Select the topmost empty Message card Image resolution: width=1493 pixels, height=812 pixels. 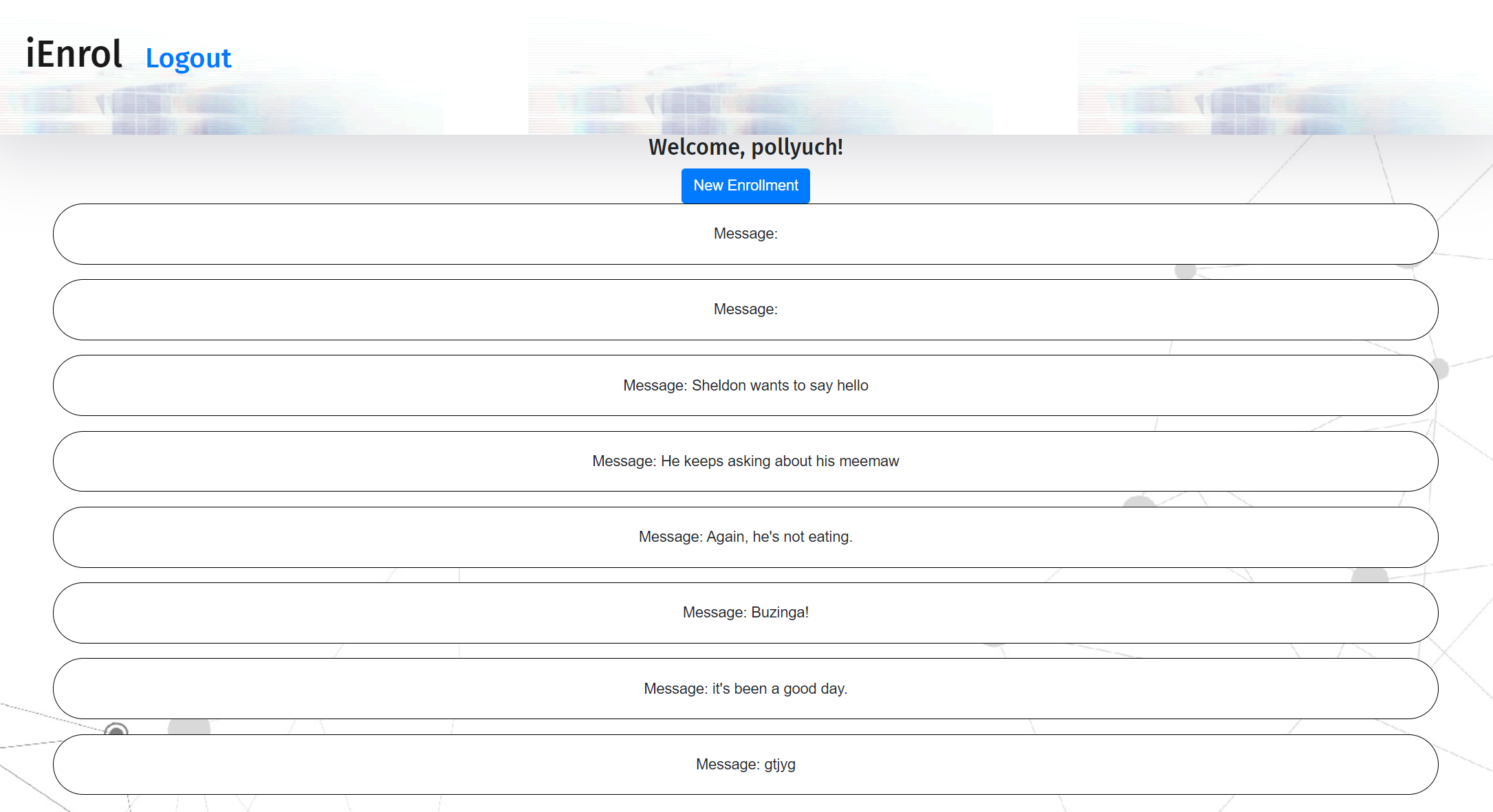point(745,234)
